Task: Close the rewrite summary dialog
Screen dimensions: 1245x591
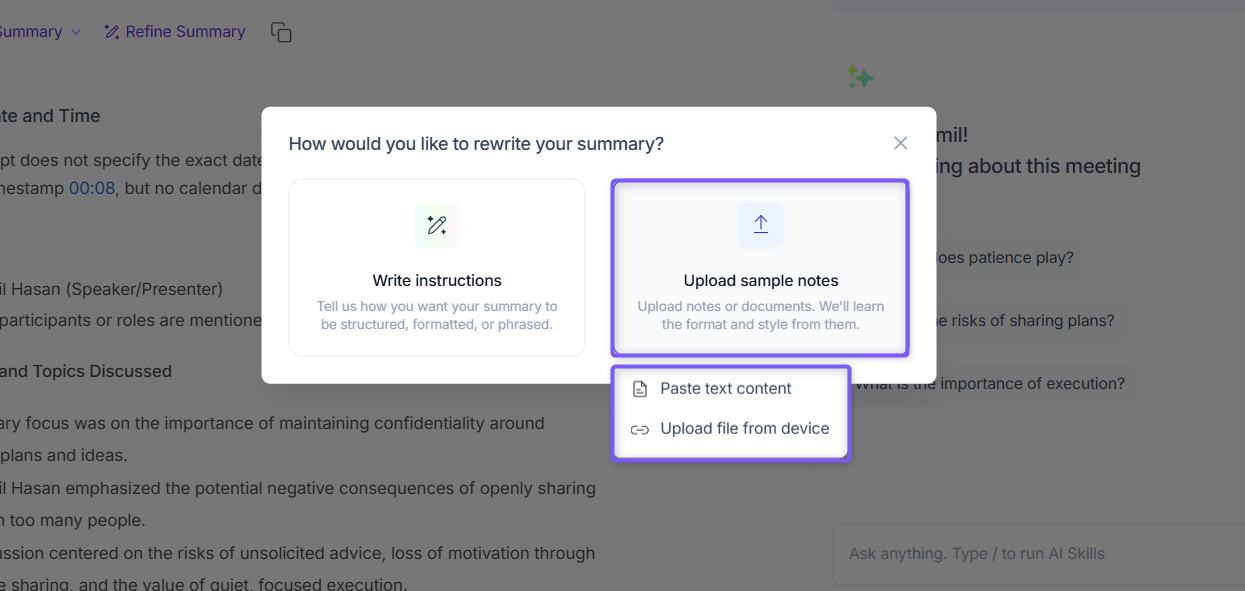Action: pos(900,143)
